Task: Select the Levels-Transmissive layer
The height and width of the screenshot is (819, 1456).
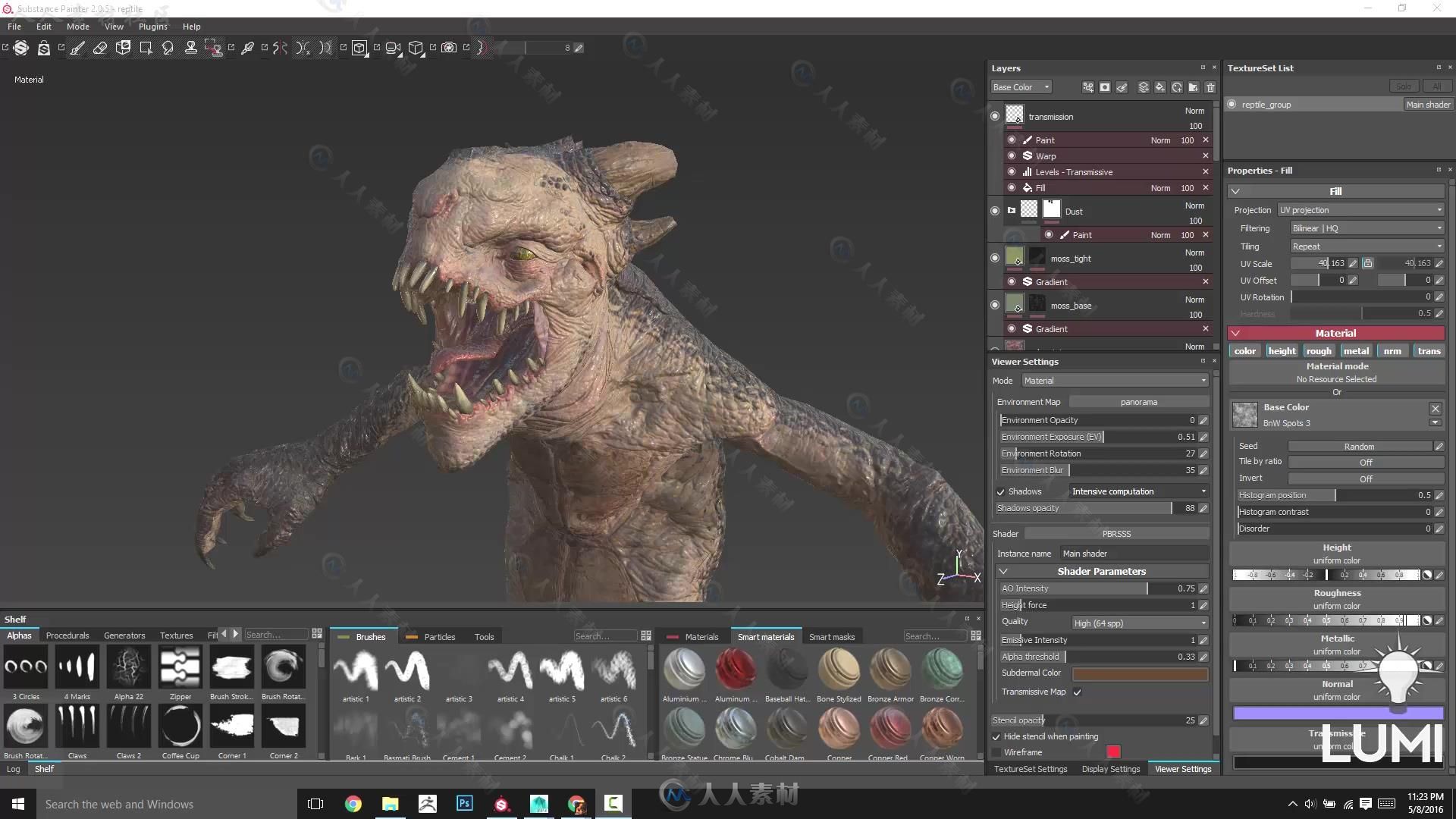Action: pos(1075,171)
